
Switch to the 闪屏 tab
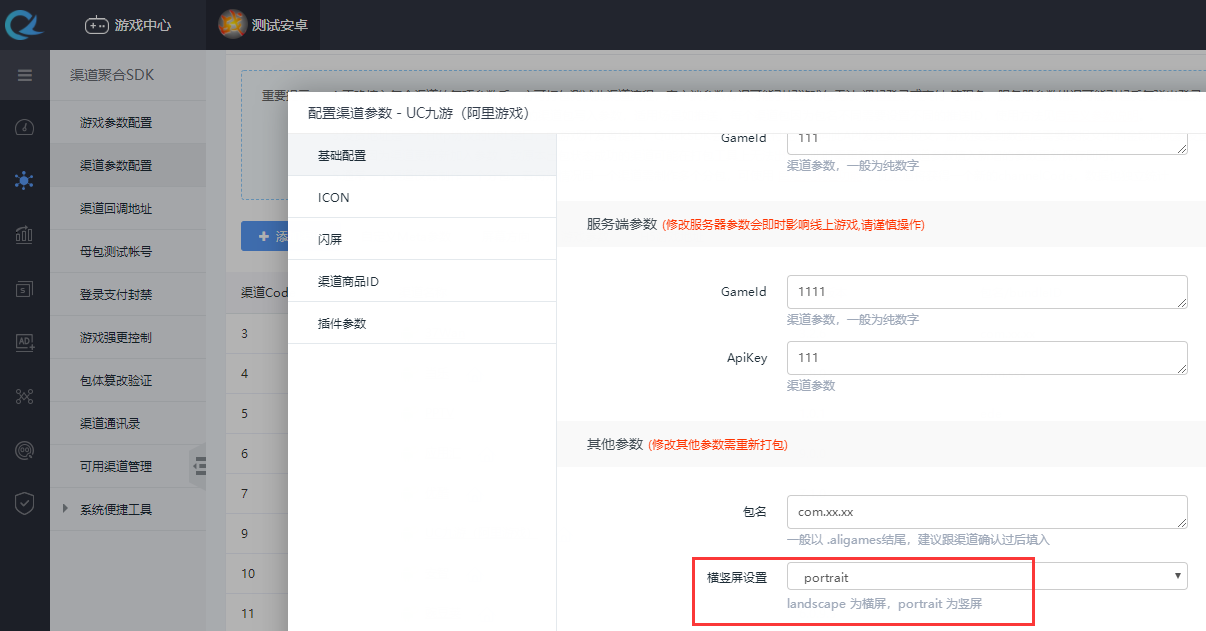[x=330, y=240]
